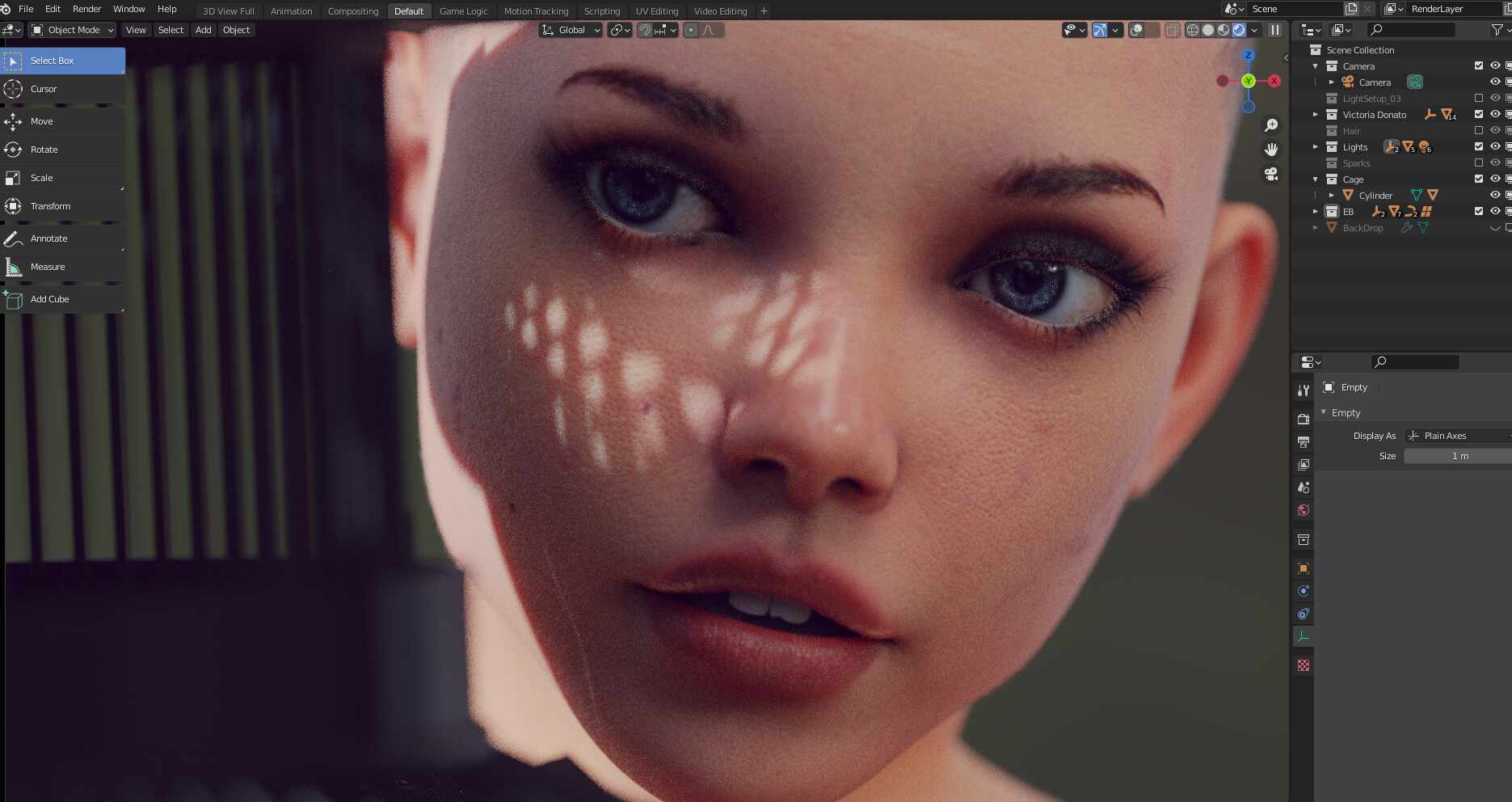Image resolution: width=1512 pixels, height=802 pixels.
Task: Toggle camera view with the camera icon
Action: point(1271,174)
